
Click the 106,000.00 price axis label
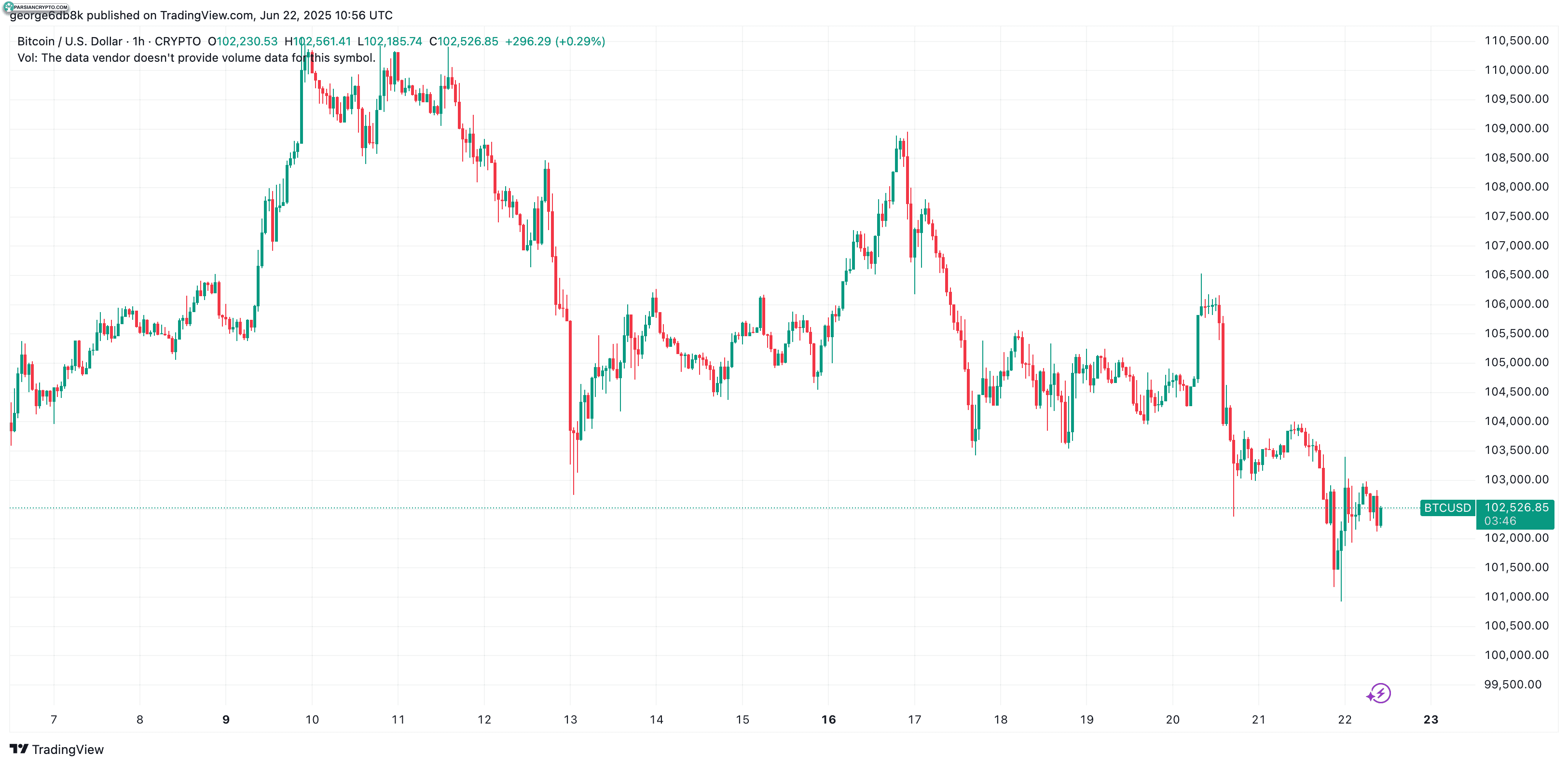[x=1516, y=303]
